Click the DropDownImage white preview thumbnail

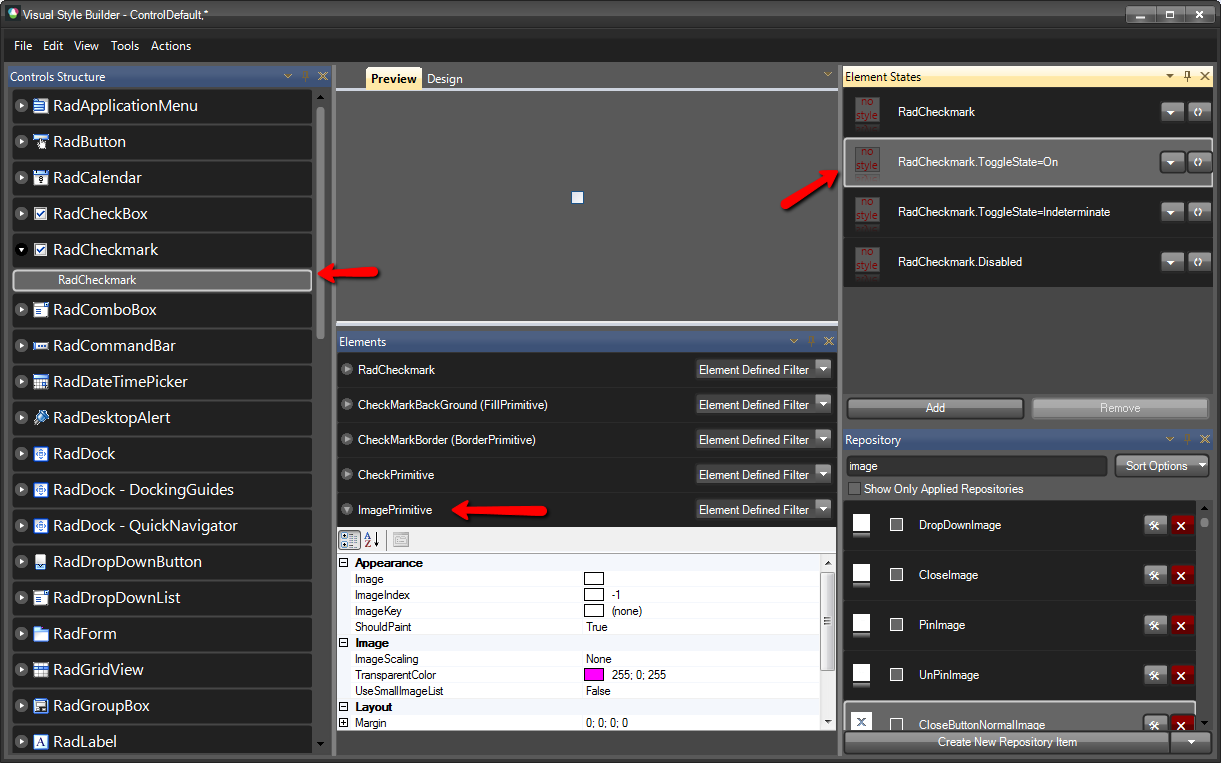point(861,524)
